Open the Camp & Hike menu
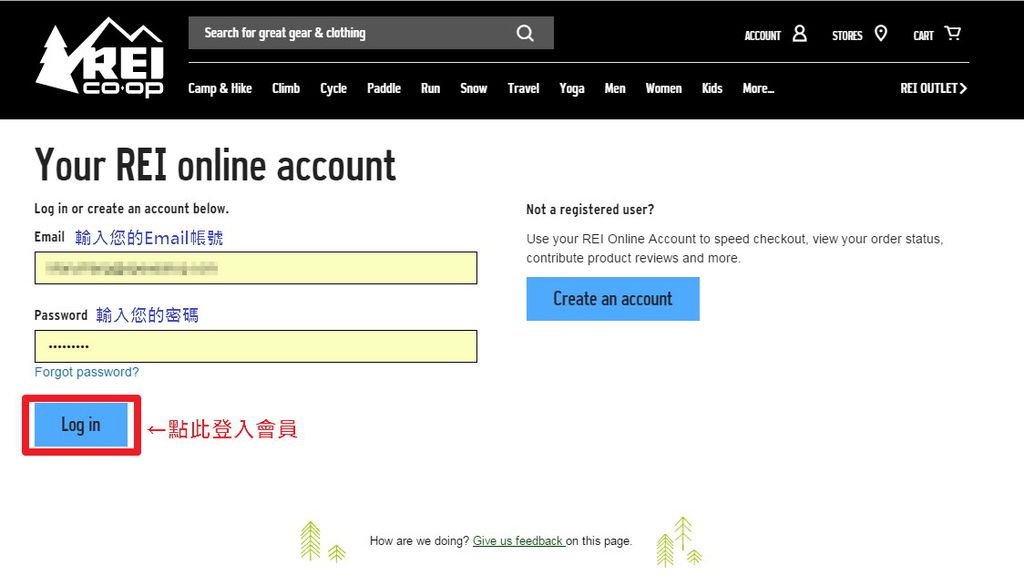 (x=220, y=88)
